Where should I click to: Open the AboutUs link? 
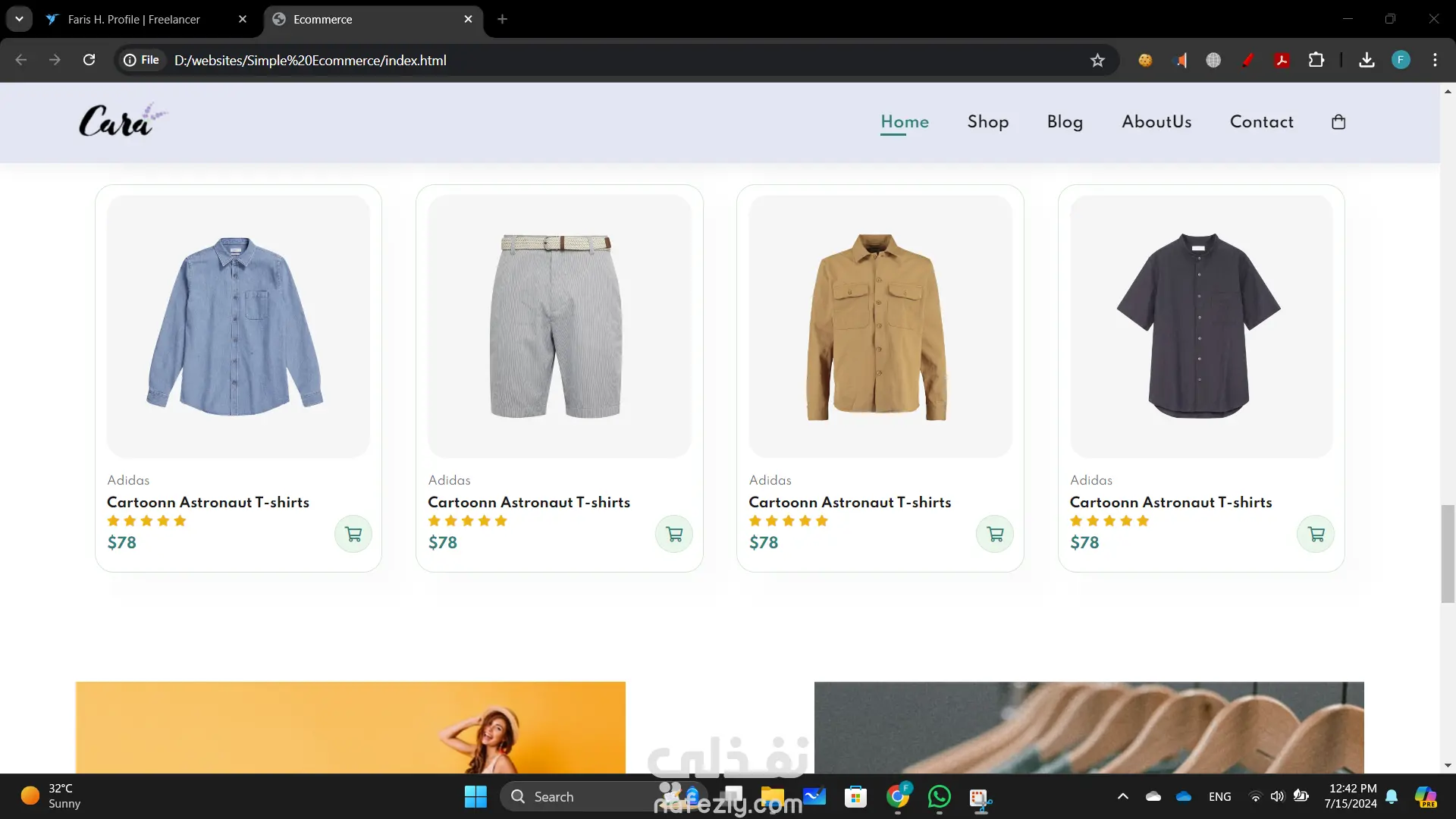(x=1156, y=122)
